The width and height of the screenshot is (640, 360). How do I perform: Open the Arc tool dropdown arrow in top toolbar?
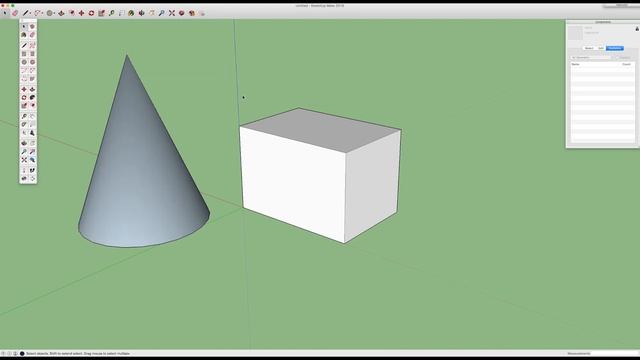point(42,13)
